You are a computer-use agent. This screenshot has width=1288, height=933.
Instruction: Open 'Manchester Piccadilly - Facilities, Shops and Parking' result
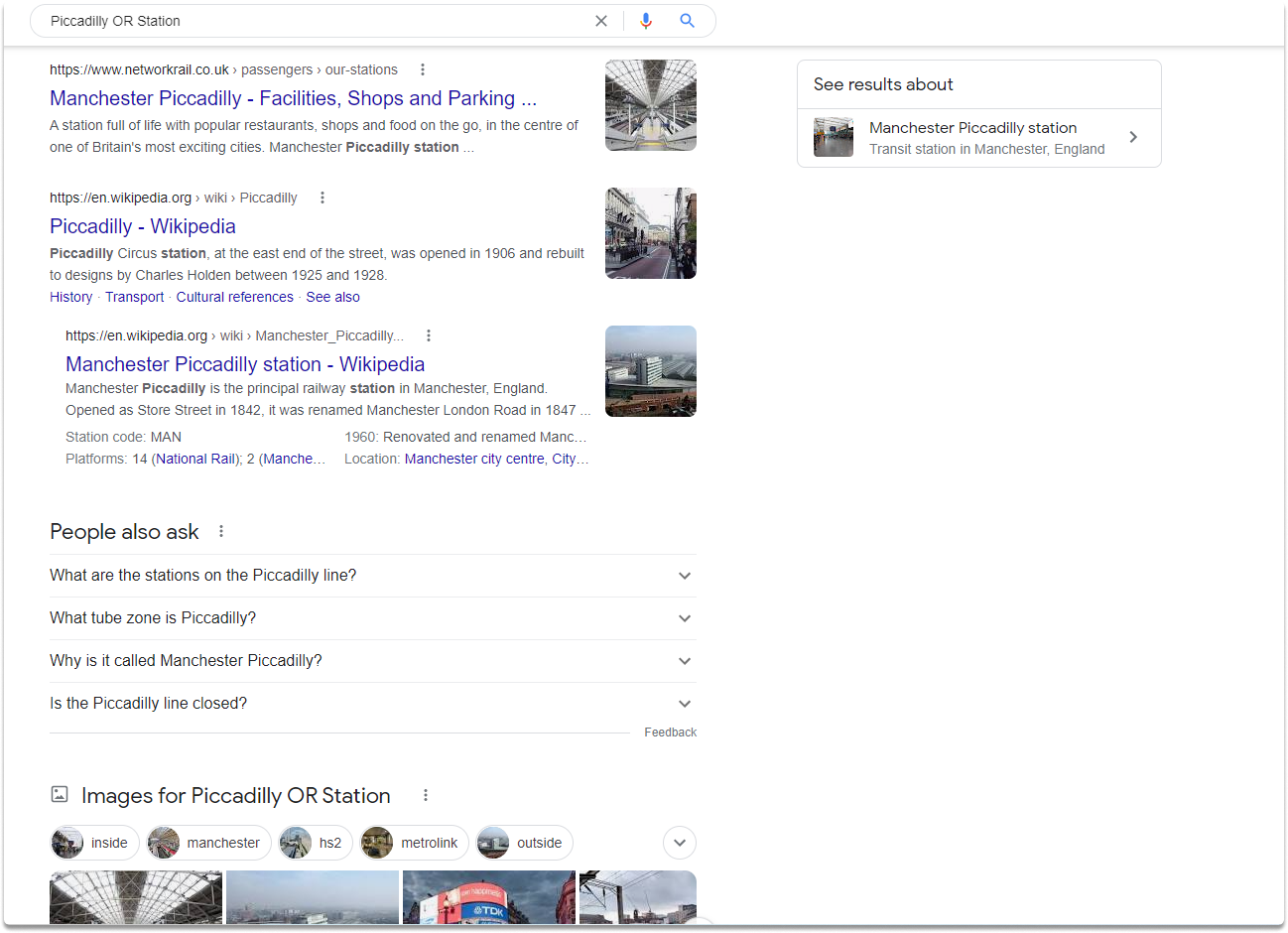point(294,98)
